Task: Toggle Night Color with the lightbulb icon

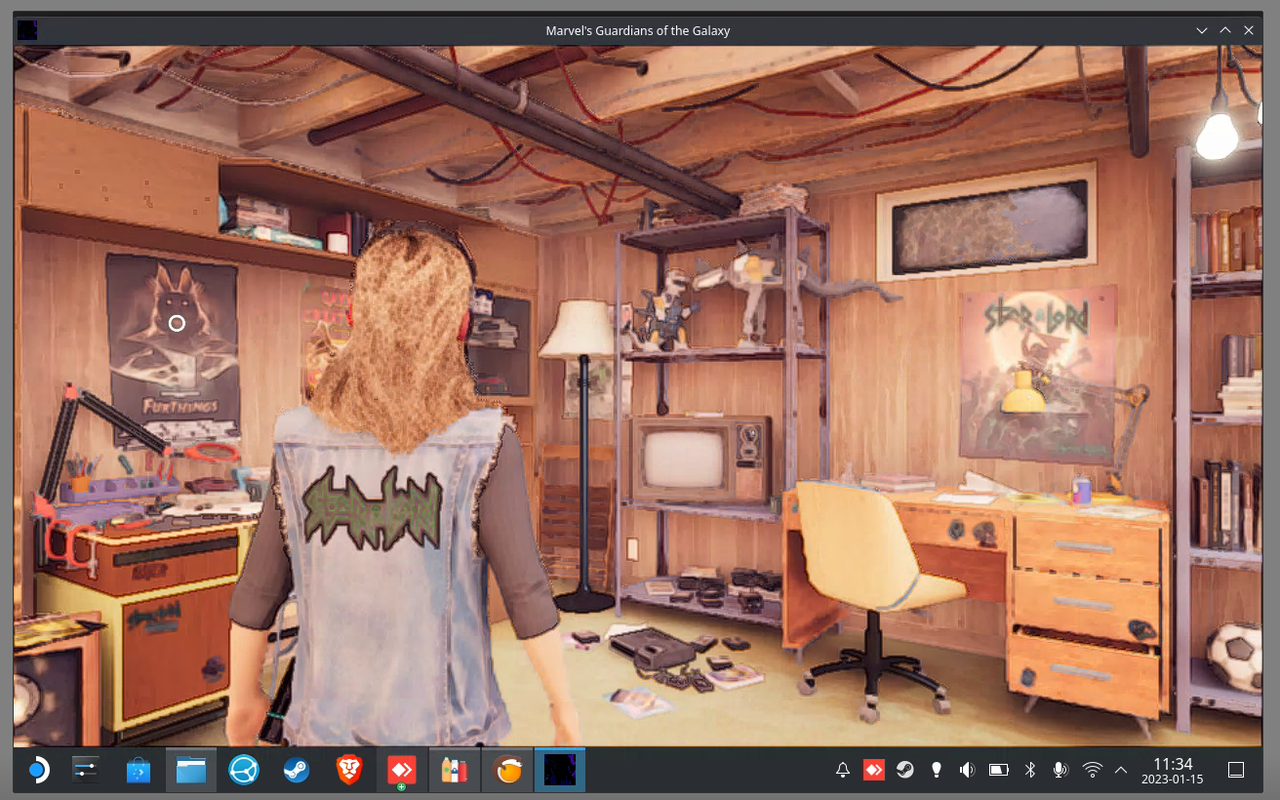Action: coord(936,770)
